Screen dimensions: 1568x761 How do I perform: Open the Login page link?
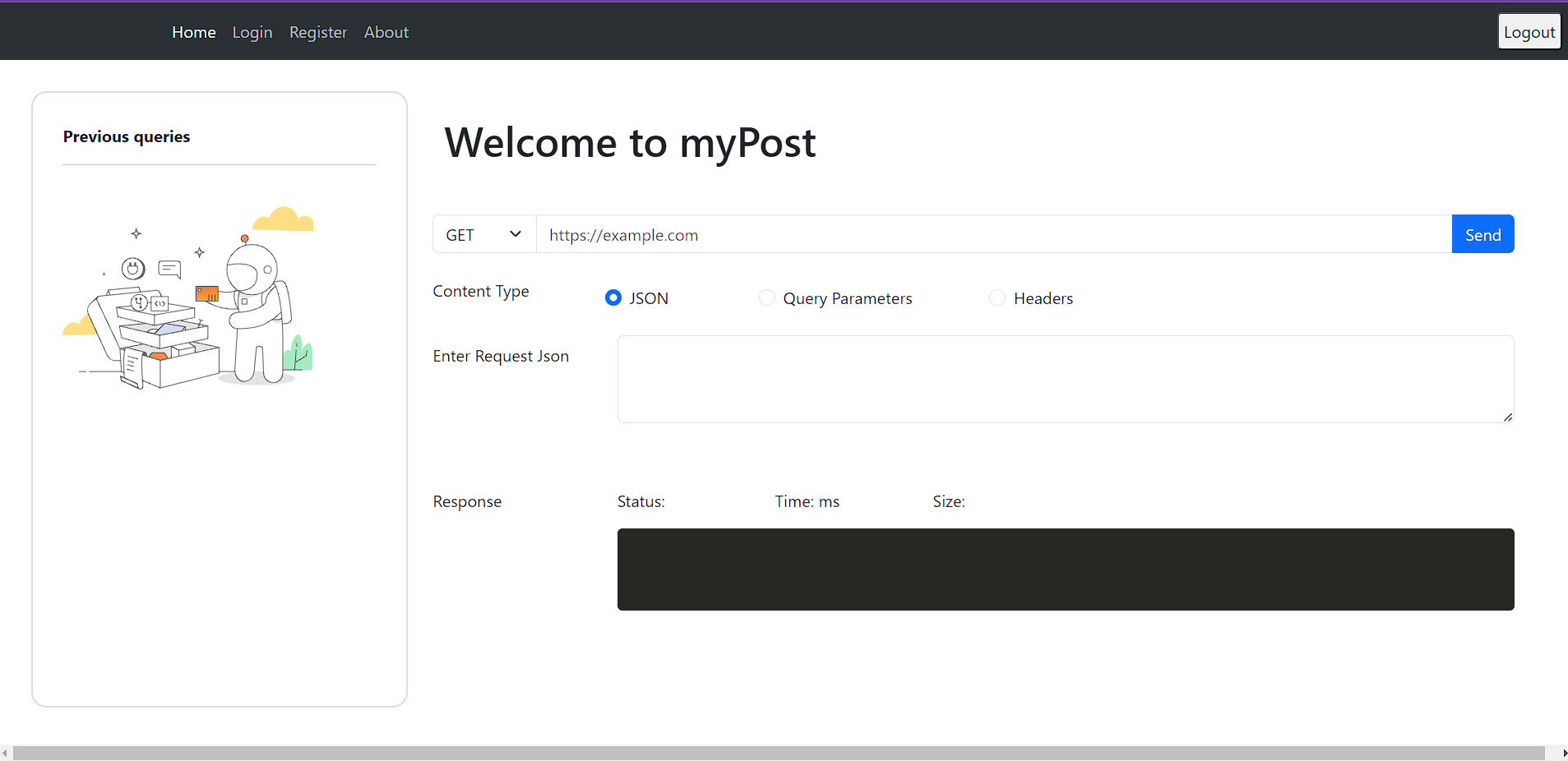pos(252,32)
